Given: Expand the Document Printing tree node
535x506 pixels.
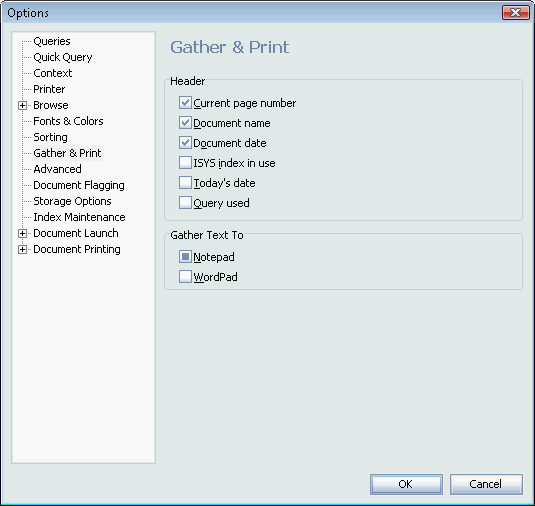Looking at the screenshot, I should pyautogui.click(x=22, y=249).
